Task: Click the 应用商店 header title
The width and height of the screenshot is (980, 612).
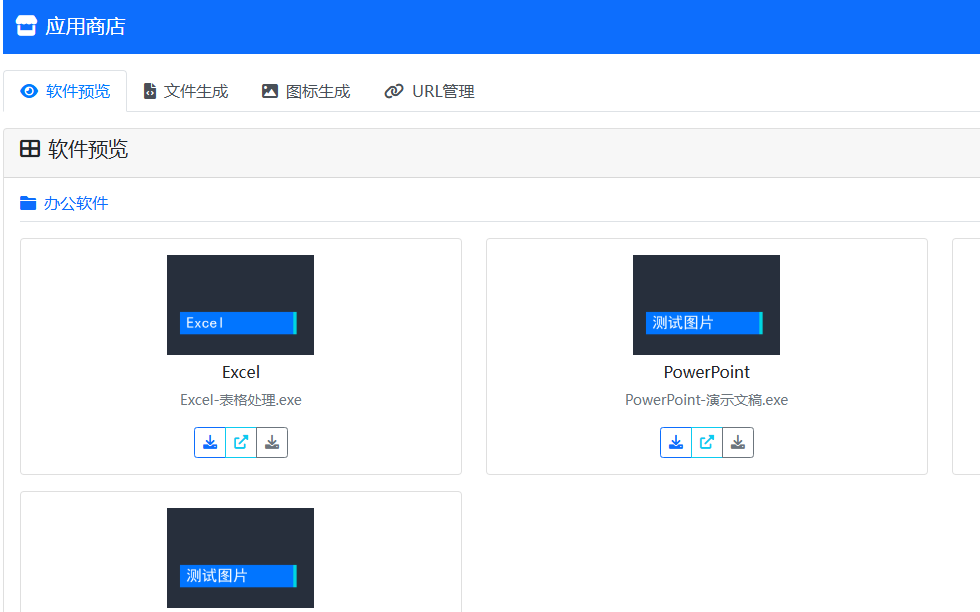Action: pos(85,26)
